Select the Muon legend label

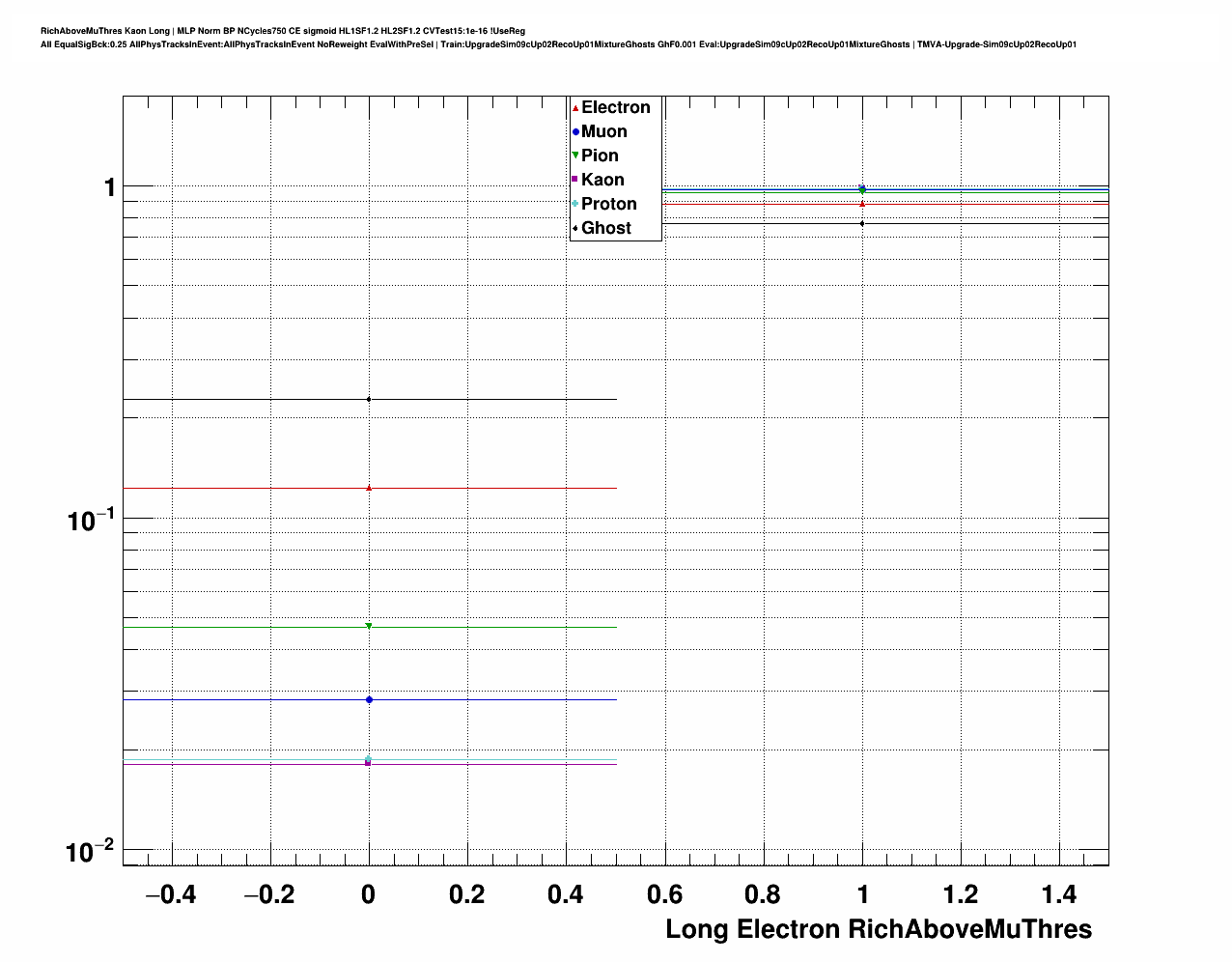[604, 131]
